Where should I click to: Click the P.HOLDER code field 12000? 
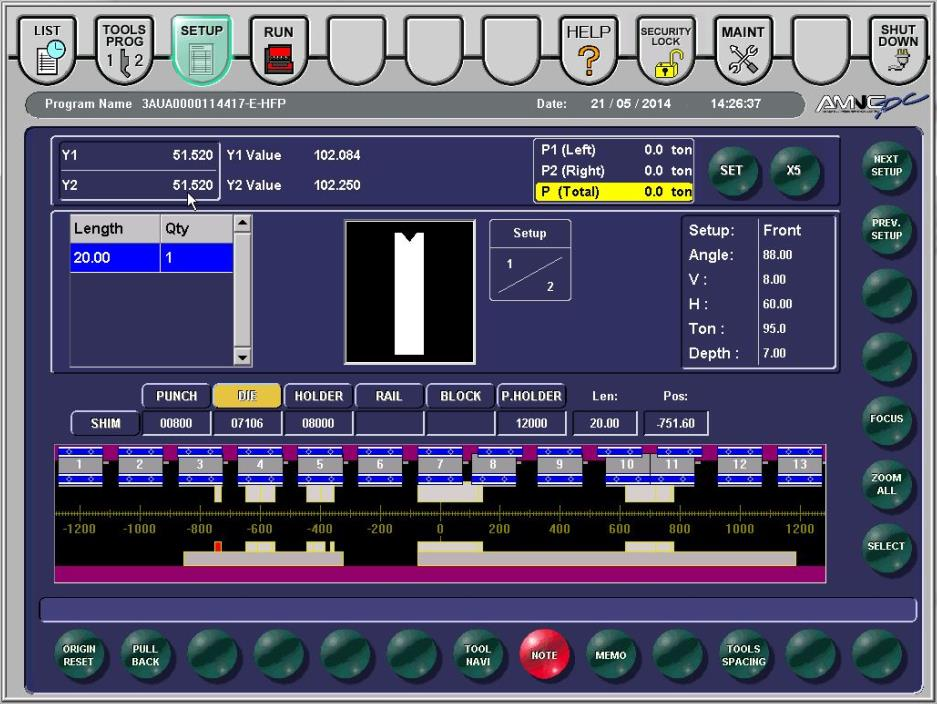(531, 423)
